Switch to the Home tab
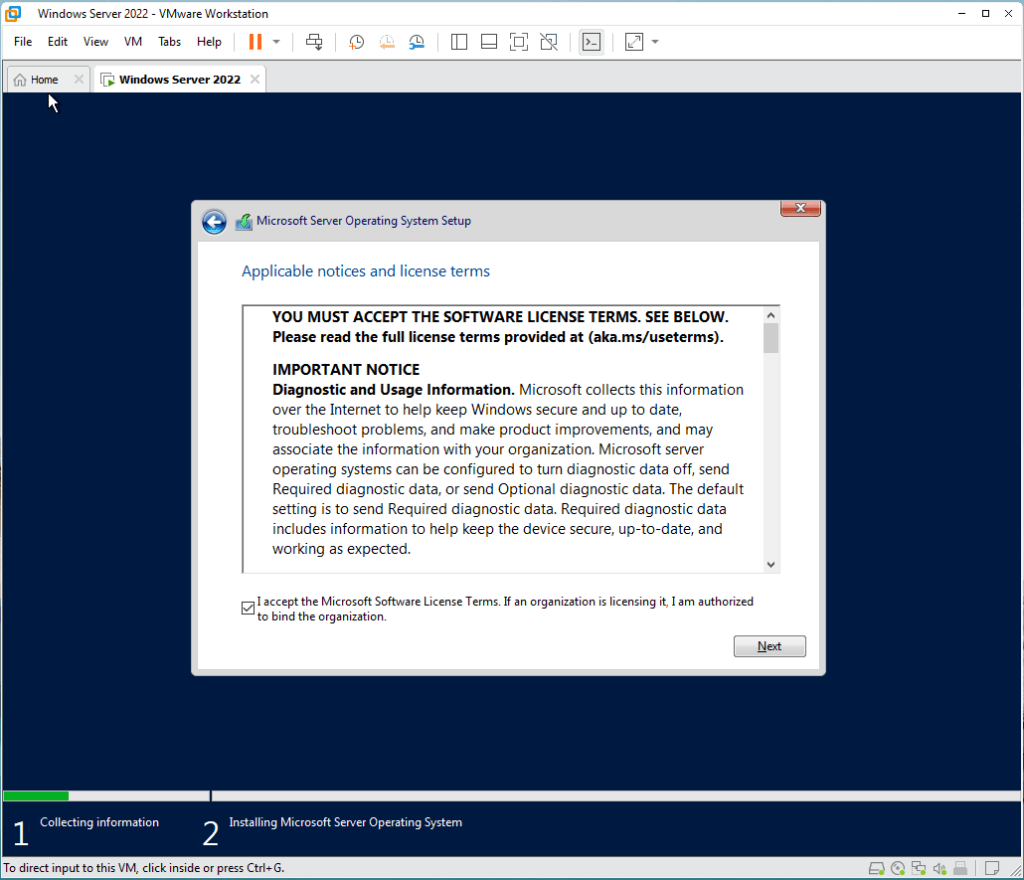The width and height of the screenshot is (1024, 880). pos(37,80)
